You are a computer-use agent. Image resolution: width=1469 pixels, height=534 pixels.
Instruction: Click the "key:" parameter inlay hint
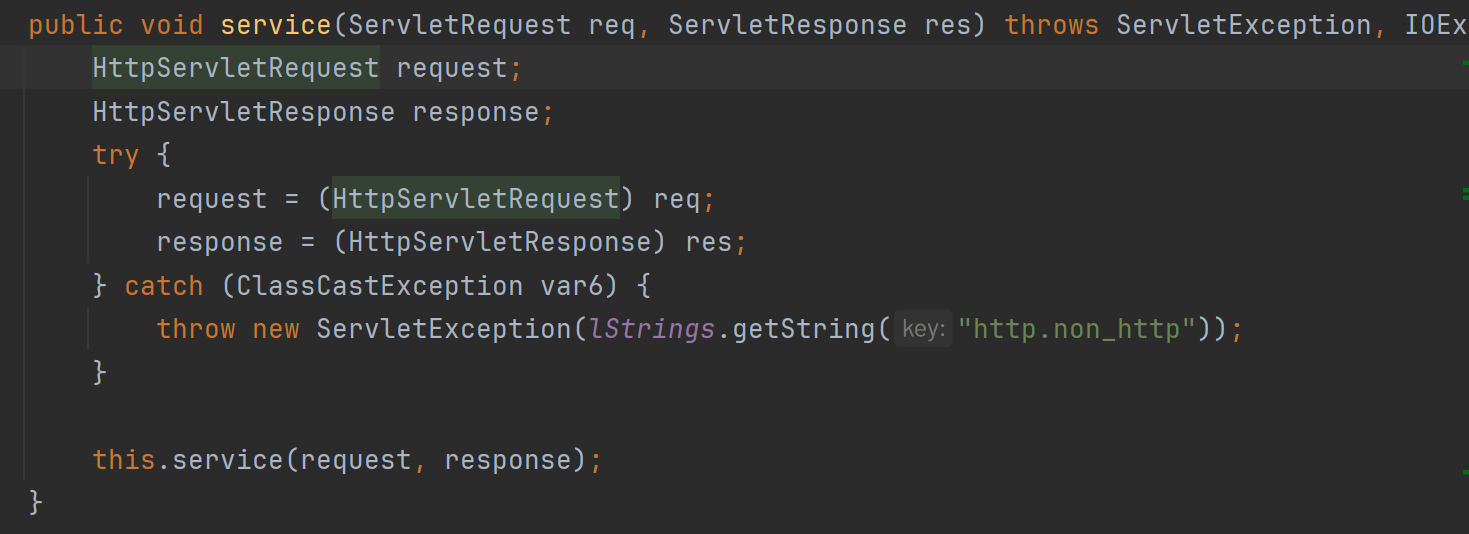923,329
